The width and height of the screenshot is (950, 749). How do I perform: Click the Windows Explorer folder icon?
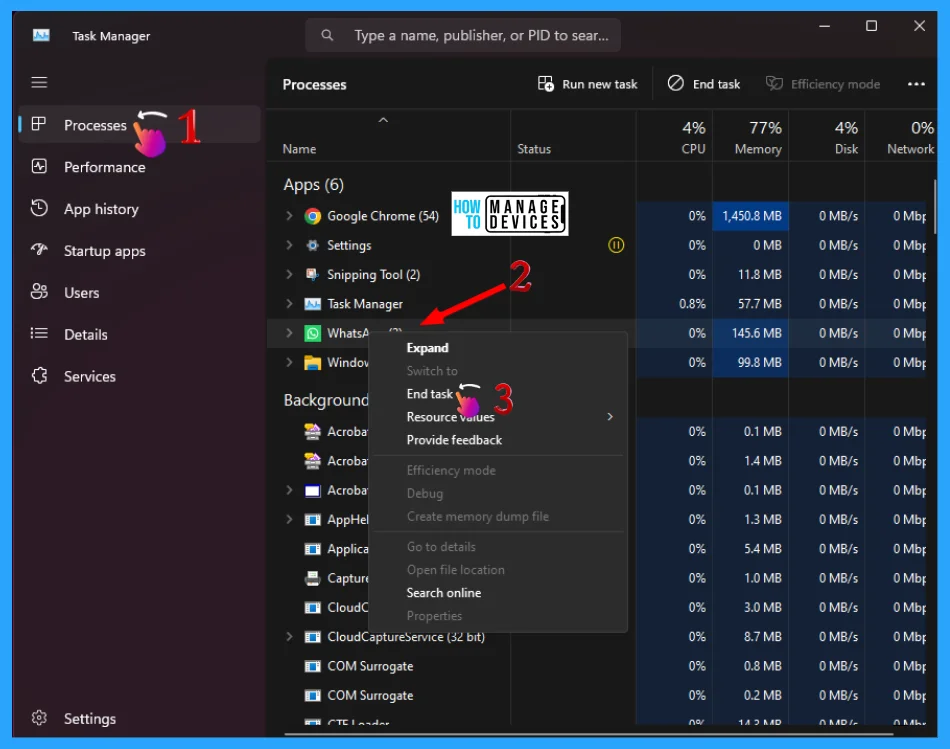[313, 362]
